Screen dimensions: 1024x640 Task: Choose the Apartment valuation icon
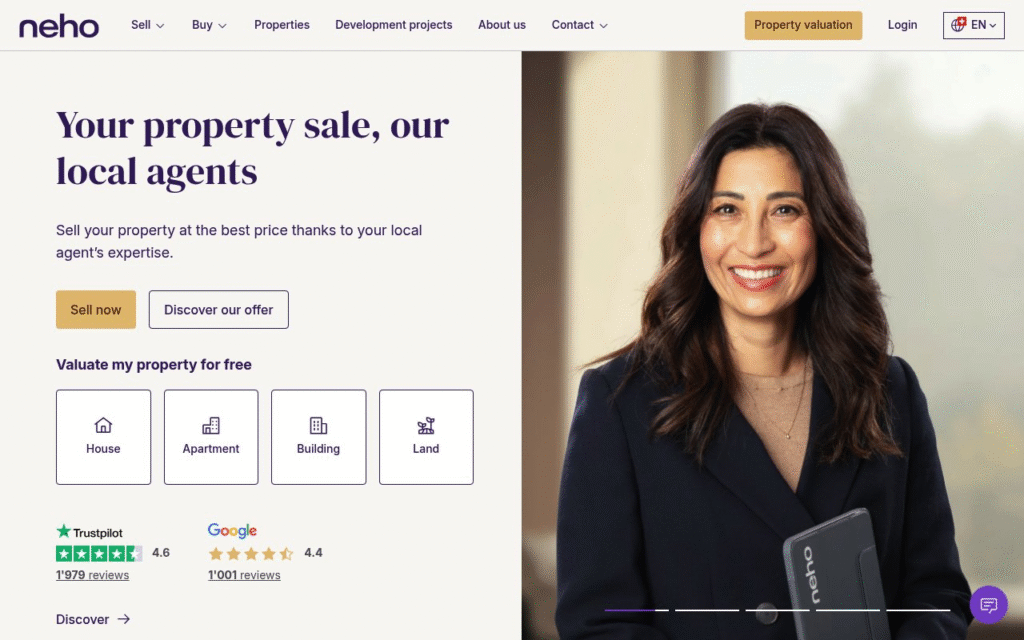pos(211,426)
